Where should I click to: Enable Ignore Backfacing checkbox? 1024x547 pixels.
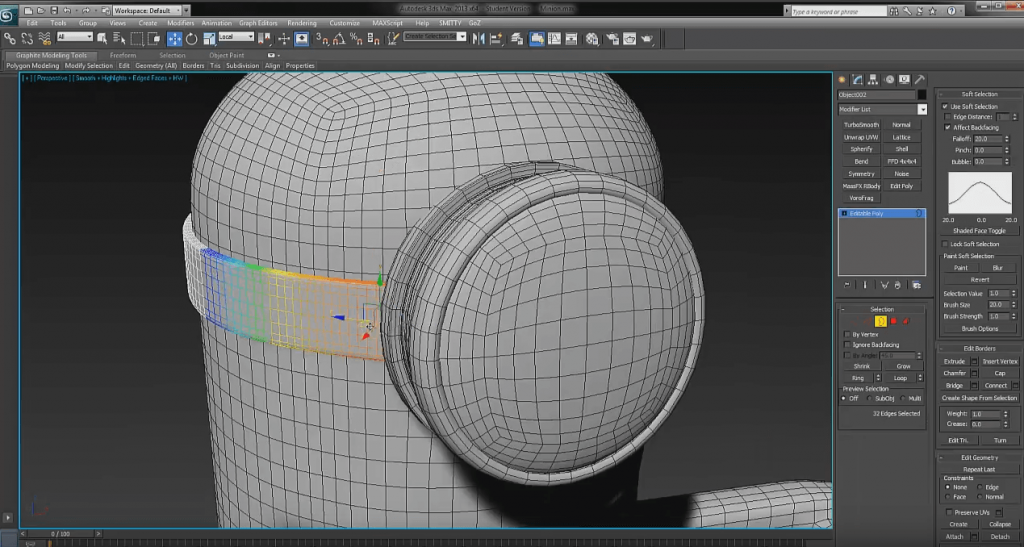point(848,344)
